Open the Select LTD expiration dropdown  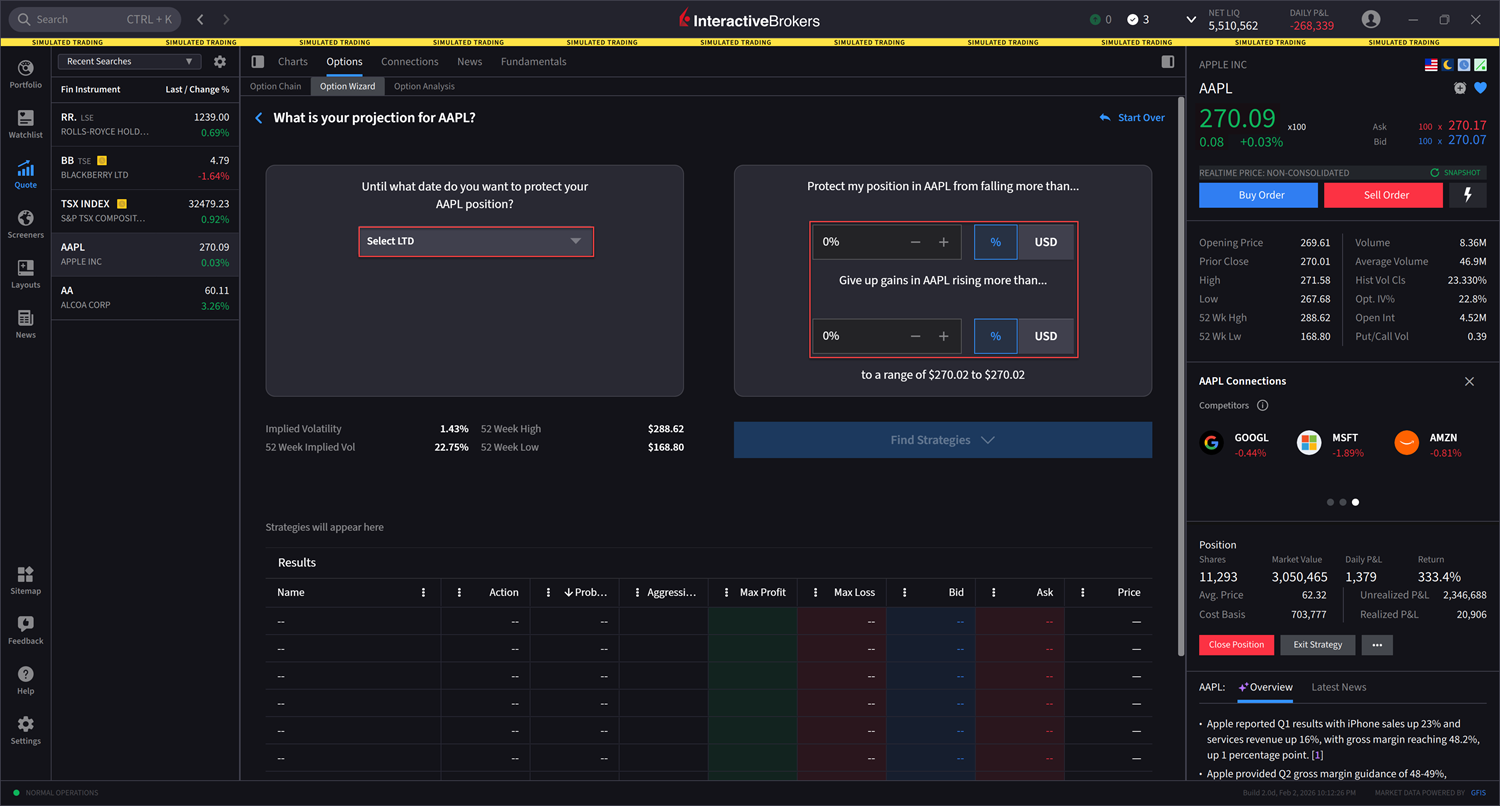click(x=476, y=241)
